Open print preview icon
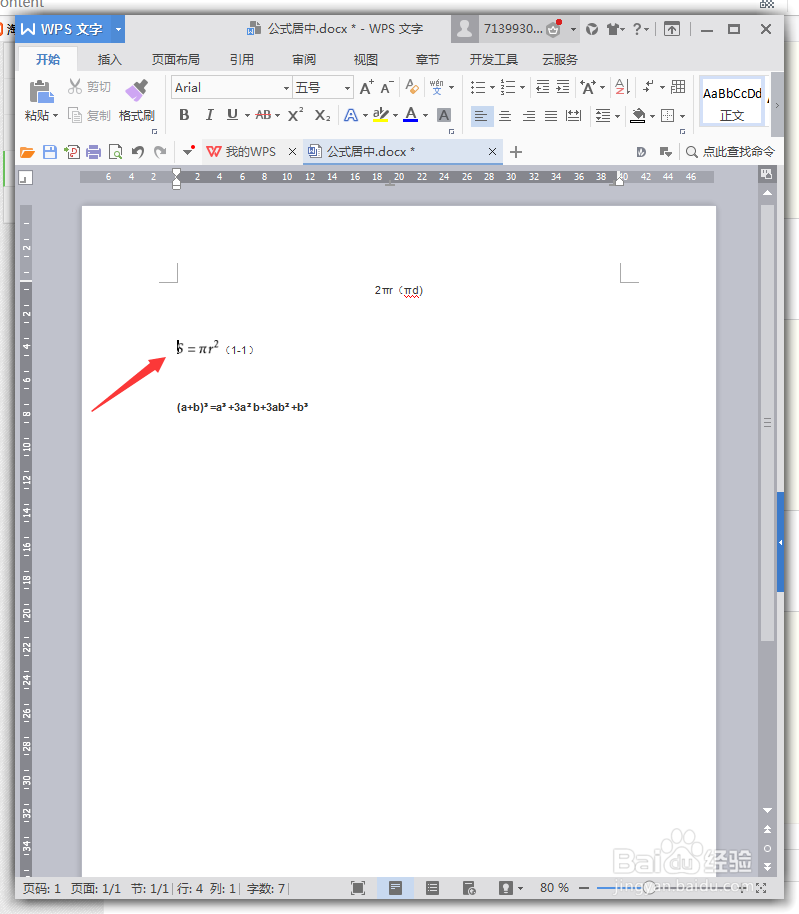The height and width of the screenshot is (914, 799). click(x=115, y=152)
